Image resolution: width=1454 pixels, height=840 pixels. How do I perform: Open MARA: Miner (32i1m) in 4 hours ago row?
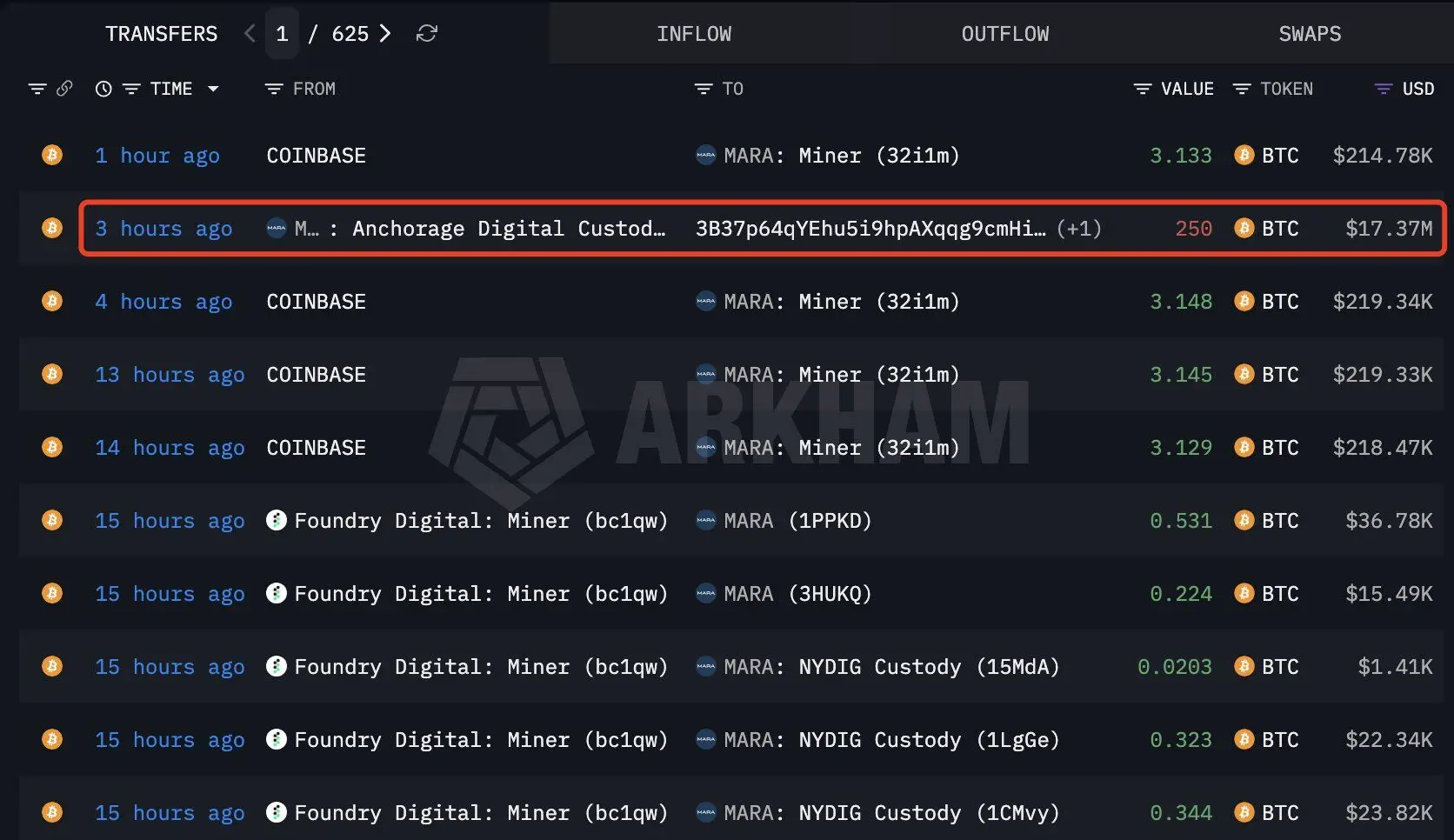pos(842,302)
